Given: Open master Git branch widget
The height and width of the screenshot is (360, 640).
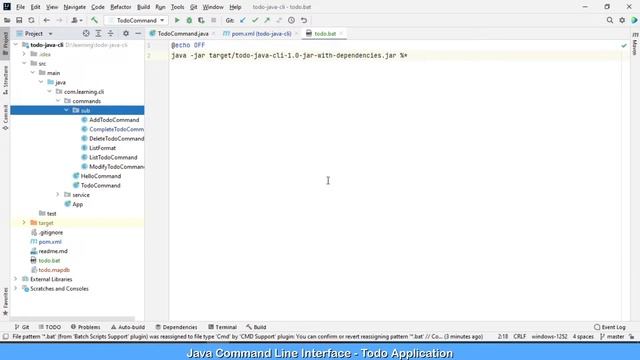Looking at the screenshot, I should click(x=612, y=337).
